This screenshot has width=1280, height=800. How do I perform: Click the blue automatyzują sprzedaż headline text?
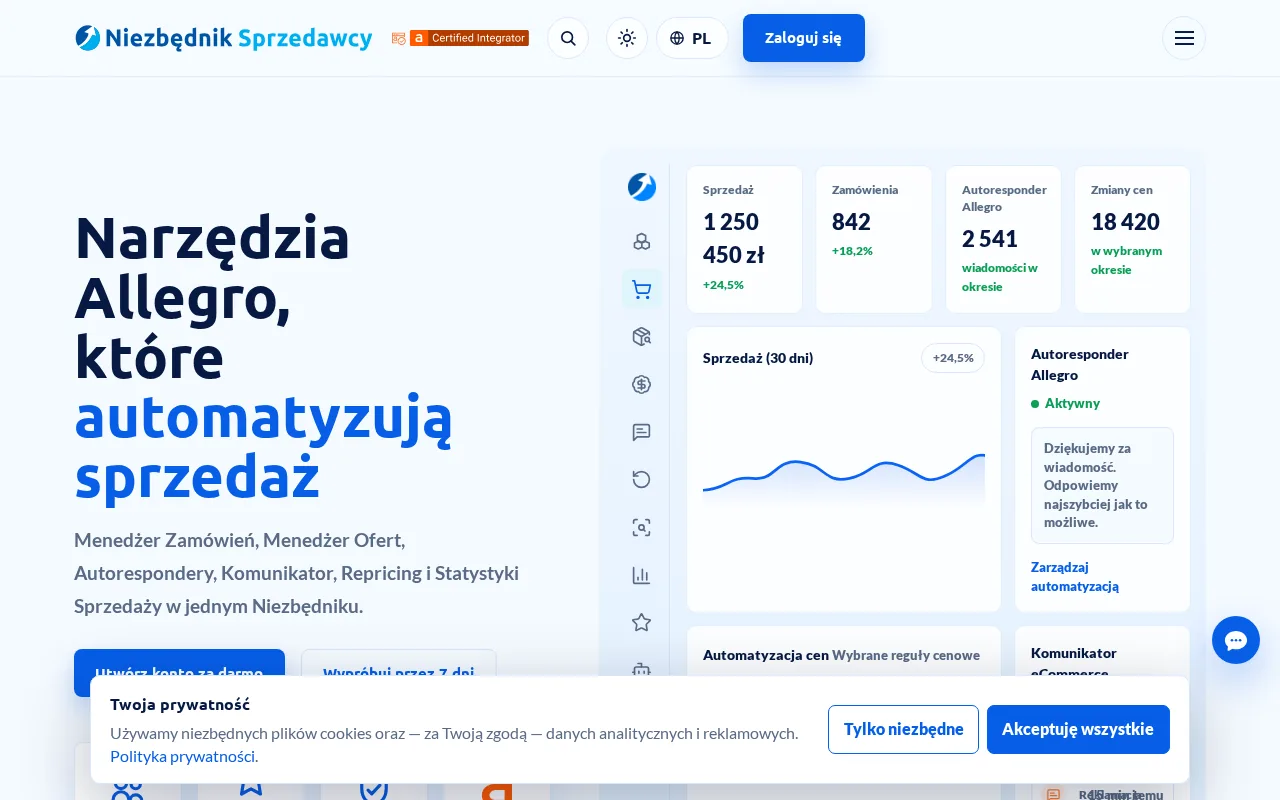(264, 446)
